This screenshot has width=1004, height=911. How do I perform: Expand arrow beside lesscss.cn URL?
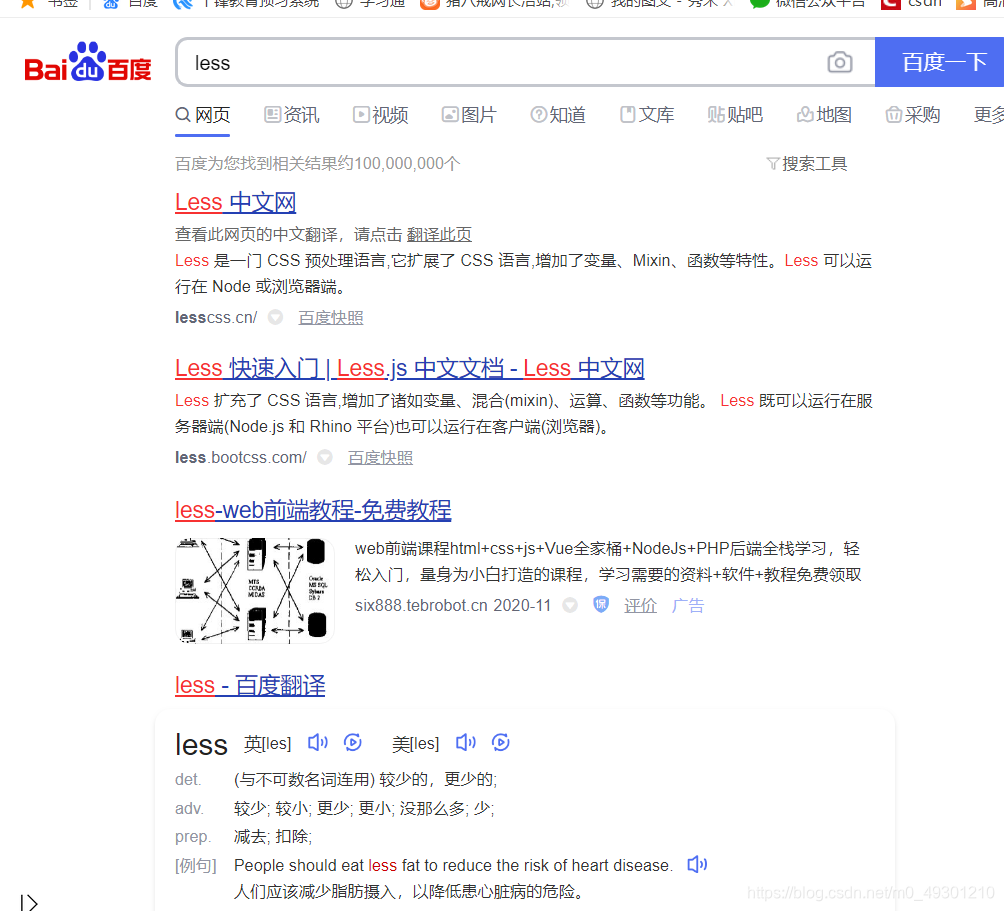tap(275, 317)
